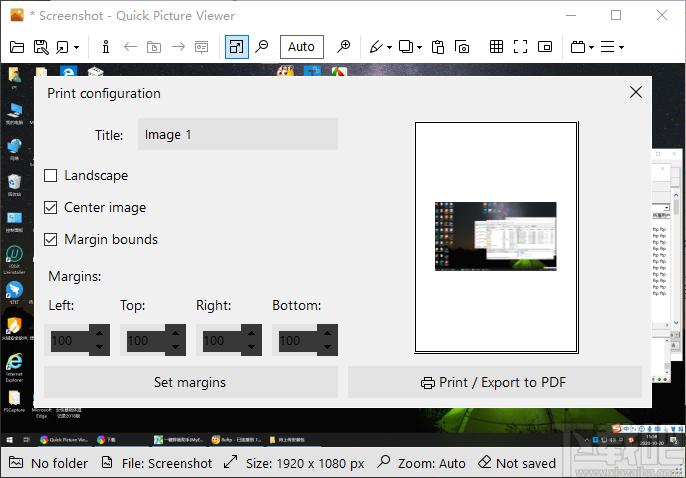The height and width of the screenshot is (478, 686).
Task: Click the edit pen tool icon
Action: click(x=376, y=47)
